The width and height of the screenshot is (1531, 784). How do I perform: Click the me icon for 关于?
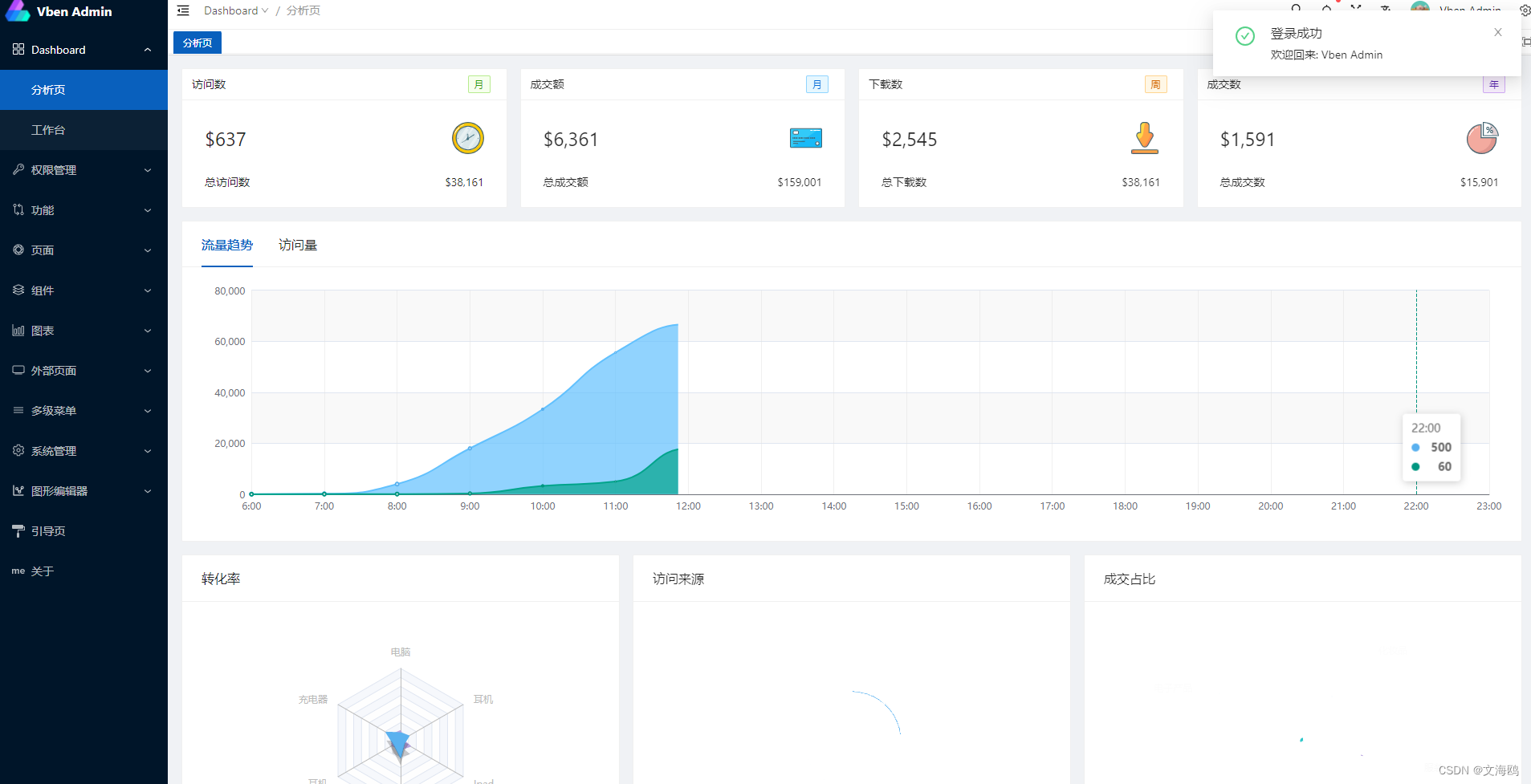click(18, 571)
